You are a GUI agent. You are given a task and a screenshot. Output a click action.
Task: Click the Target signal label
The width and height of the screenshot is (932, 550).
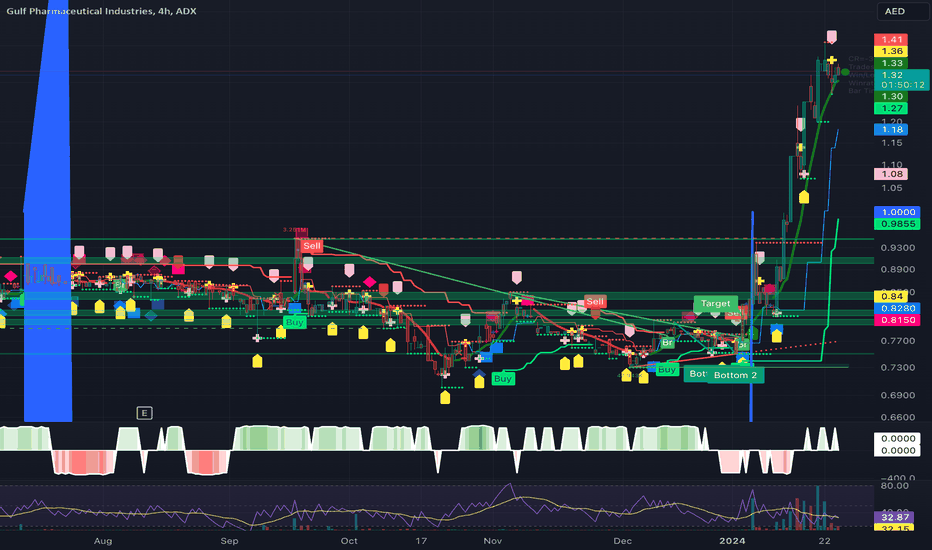(x=715, y=303)
